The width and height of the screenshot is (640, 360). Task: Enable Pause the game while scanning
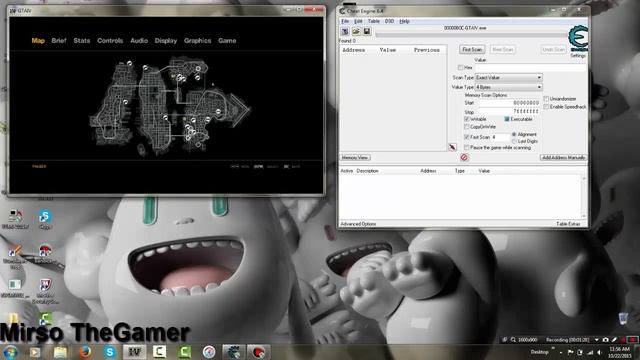467,147
